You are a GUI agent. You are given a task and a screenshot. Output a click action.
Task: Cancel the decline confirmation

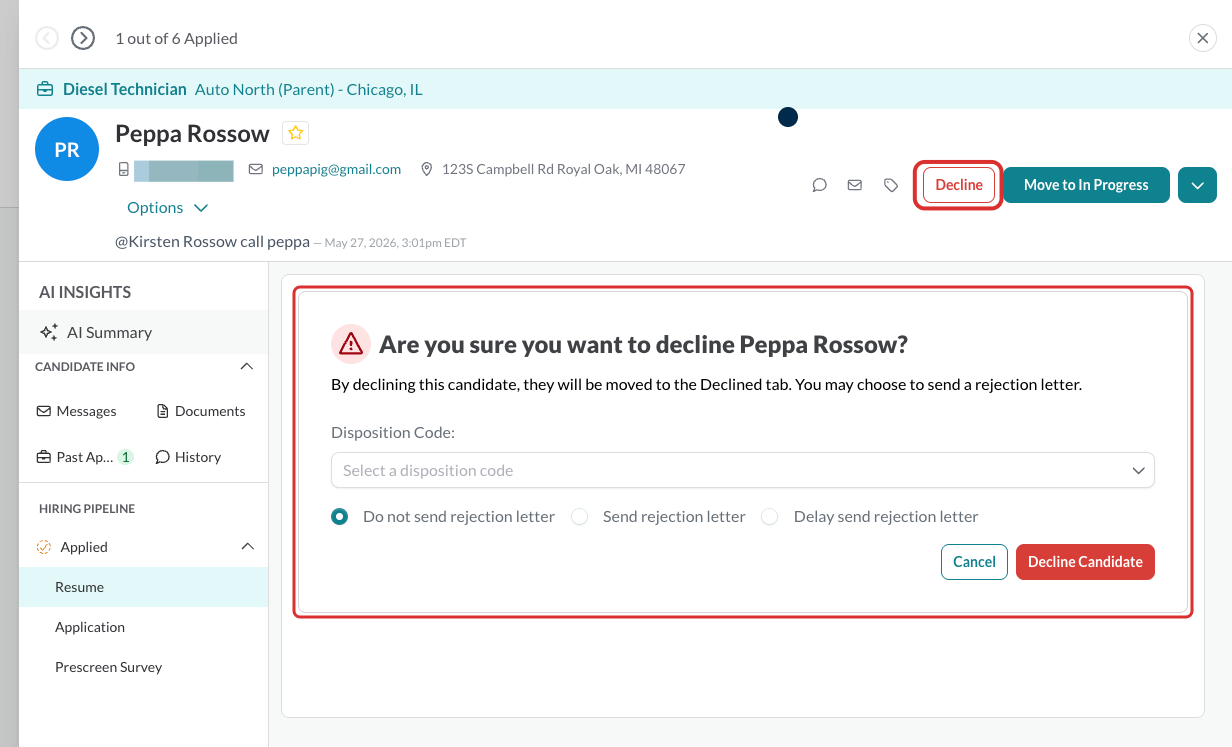click(x=974, y=562)
